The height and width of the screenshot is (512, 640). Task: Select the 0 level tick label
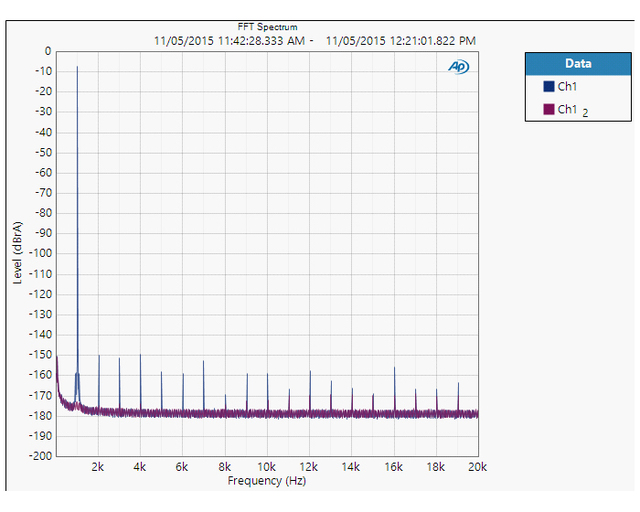pyautogui.click(x=46, y=51)
